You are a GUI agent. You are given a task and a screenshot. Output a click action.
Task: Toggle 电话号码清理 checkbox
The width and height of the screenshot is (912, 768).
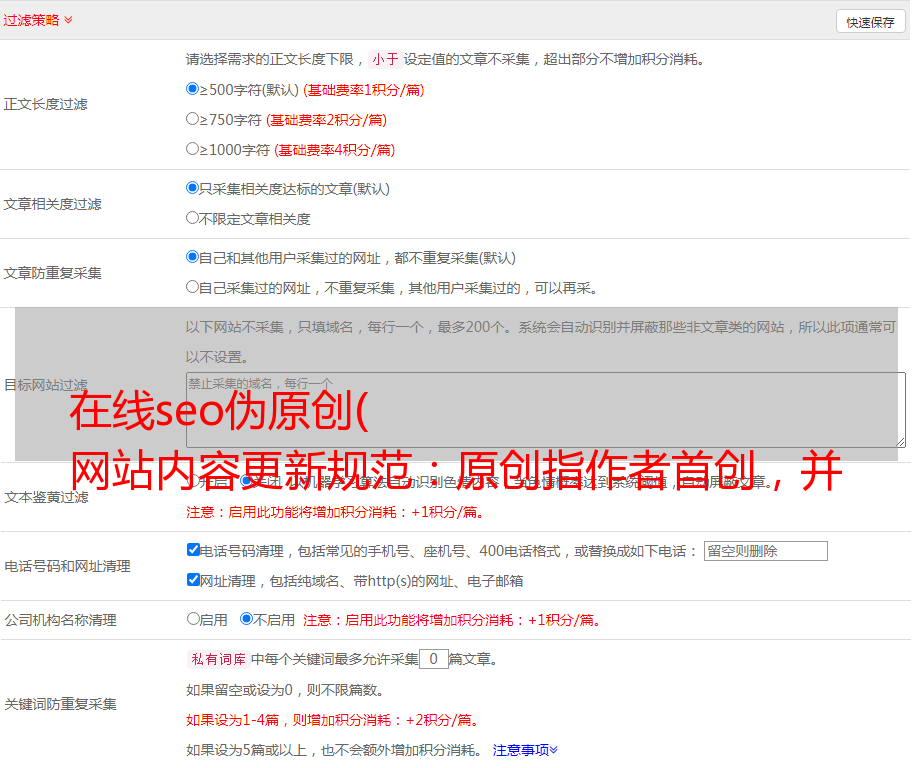(x=193, y=550)
